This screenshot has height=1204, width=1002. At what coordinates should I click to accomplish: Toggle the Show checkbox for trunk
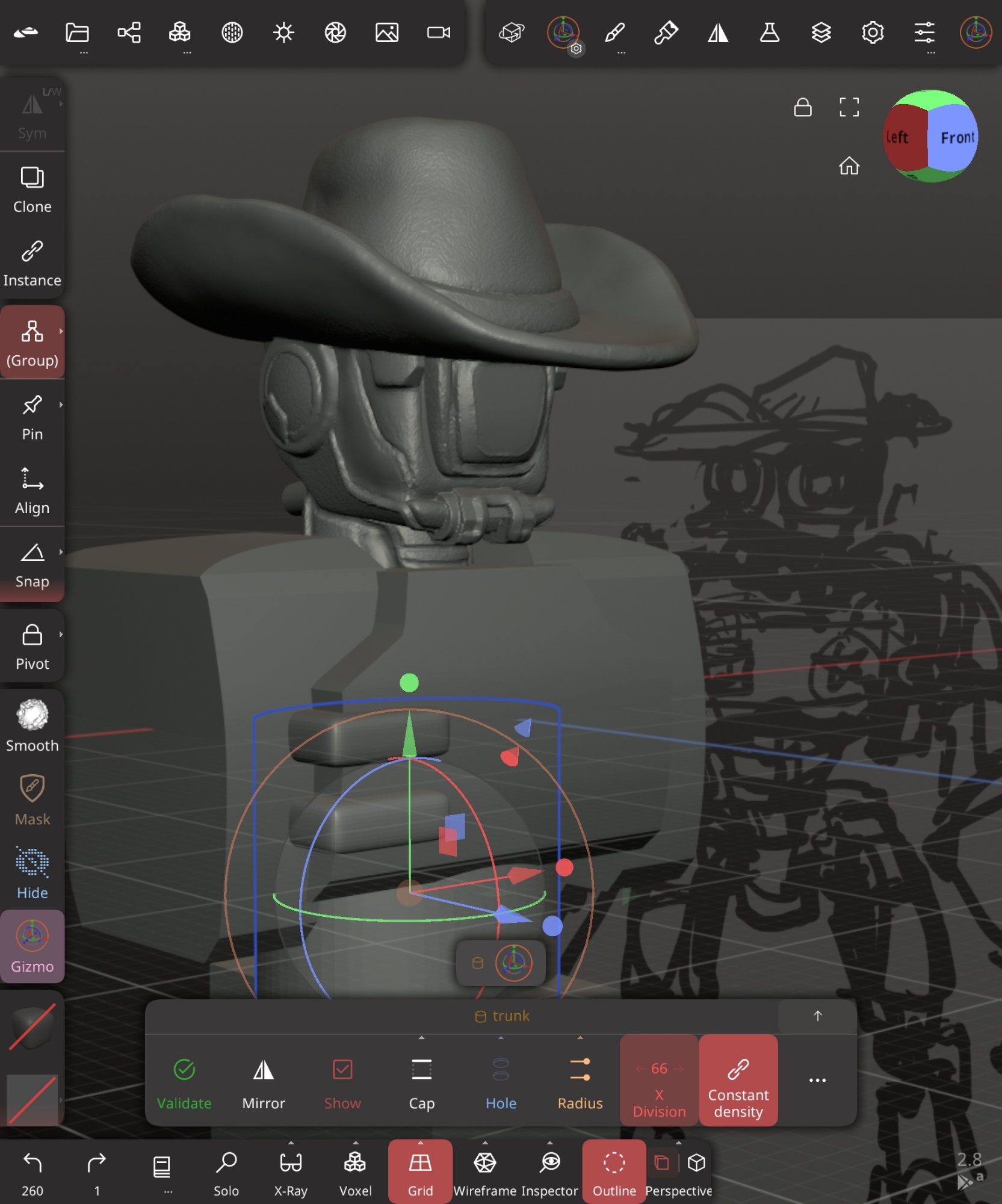click(342, 1082)
